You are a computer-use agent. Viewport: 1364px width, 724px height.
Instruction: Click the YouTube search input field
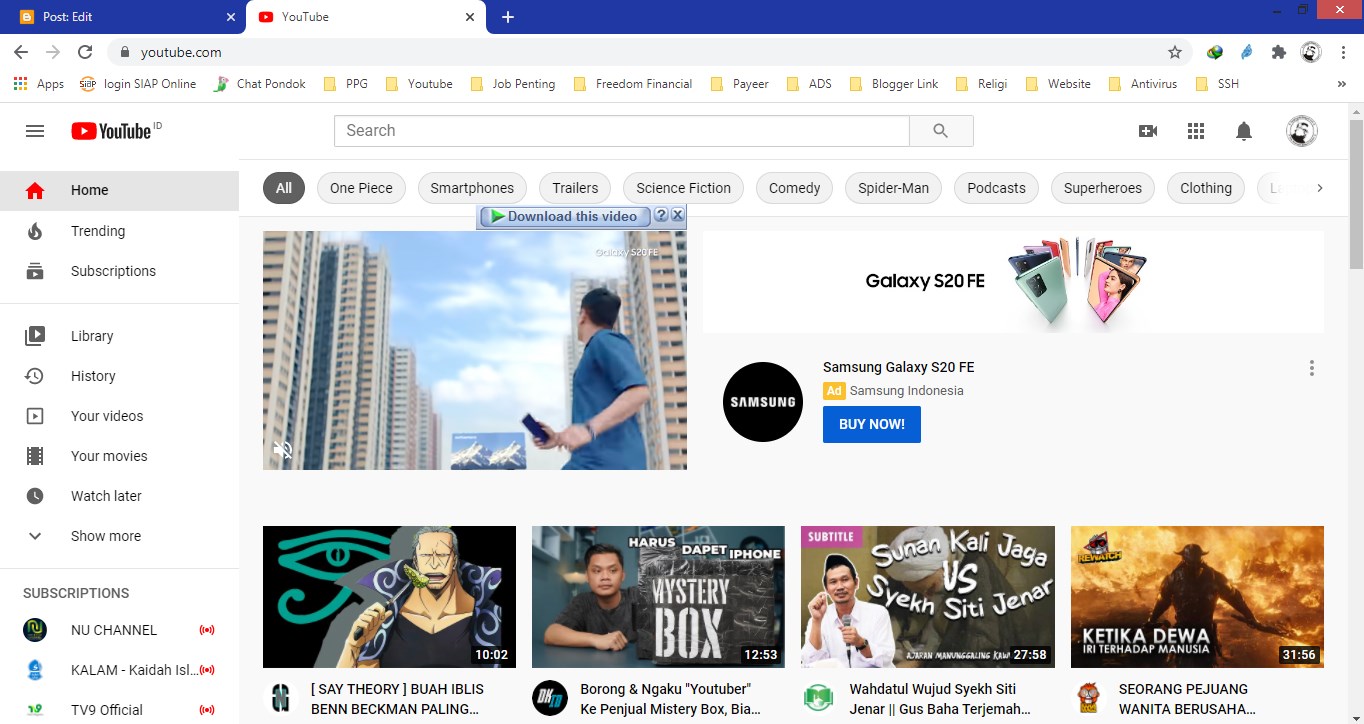[621, 131]
